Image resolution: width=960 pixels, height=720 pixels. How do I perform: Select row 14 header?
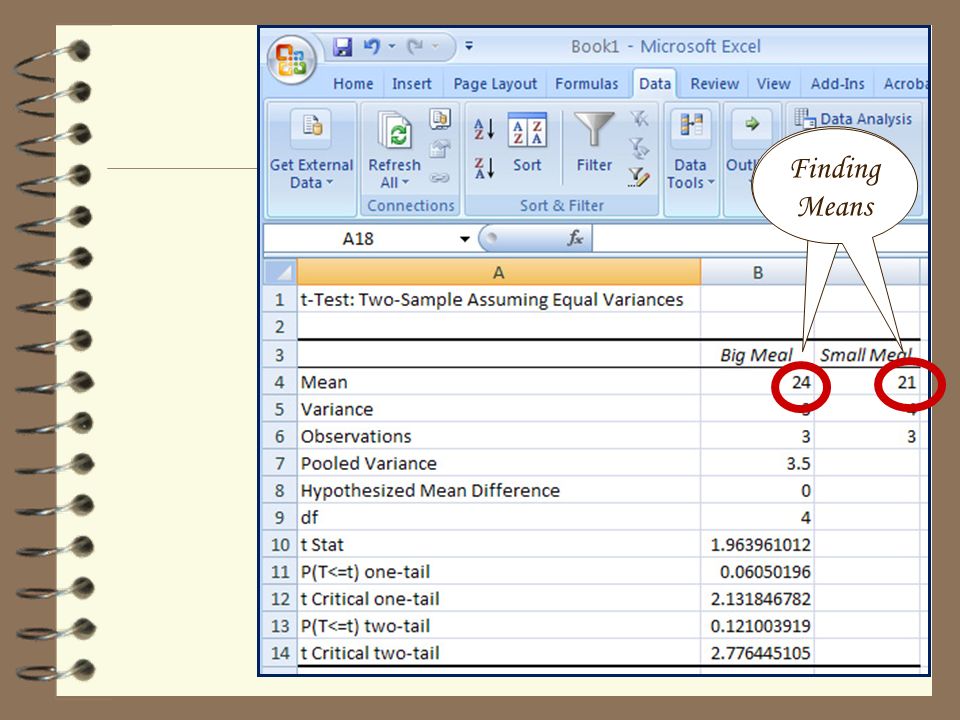click(x=280, y=653)
